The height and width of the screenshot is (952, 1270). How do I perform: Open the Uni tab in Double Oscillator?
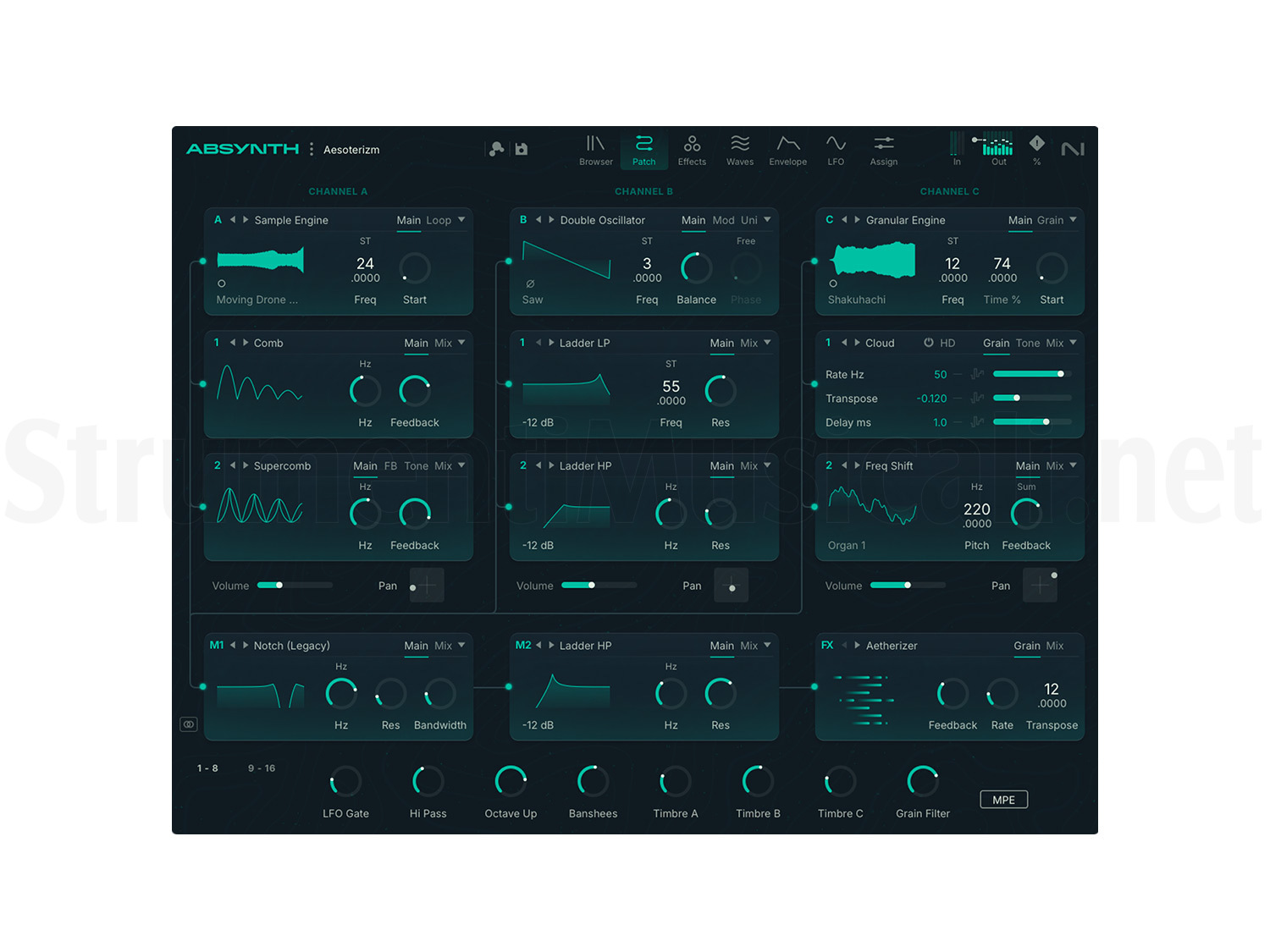(749, 220)
